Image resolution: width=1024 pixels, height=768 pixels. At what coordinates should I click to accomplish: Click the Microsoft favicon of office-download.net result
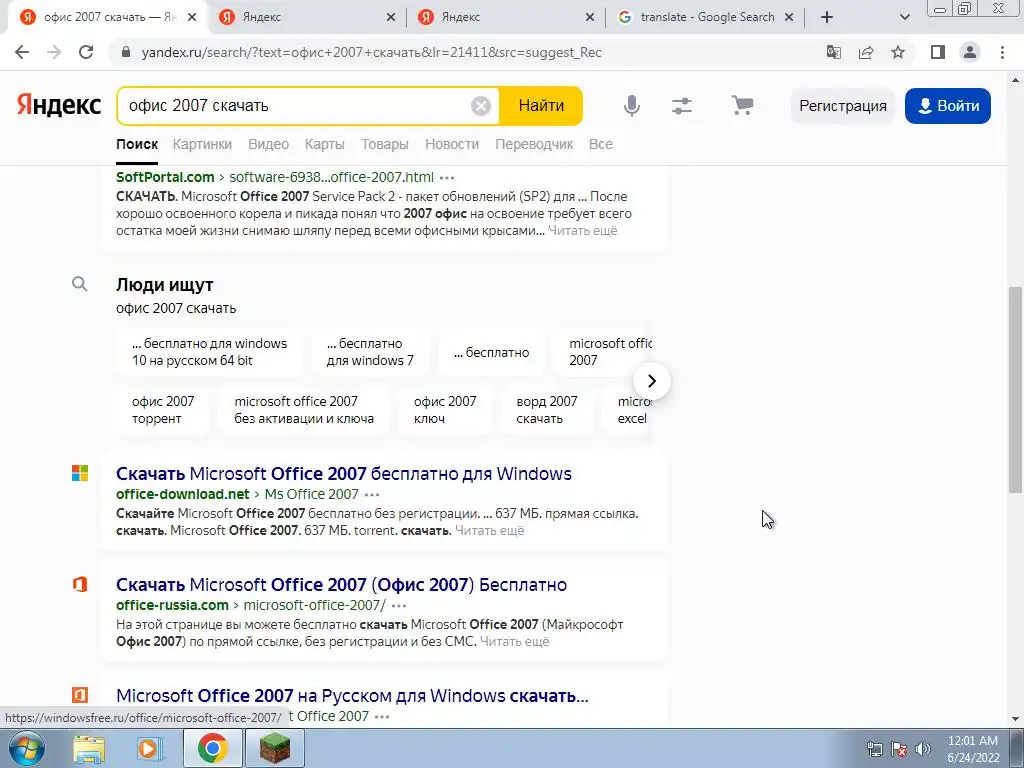click(80, 473)
